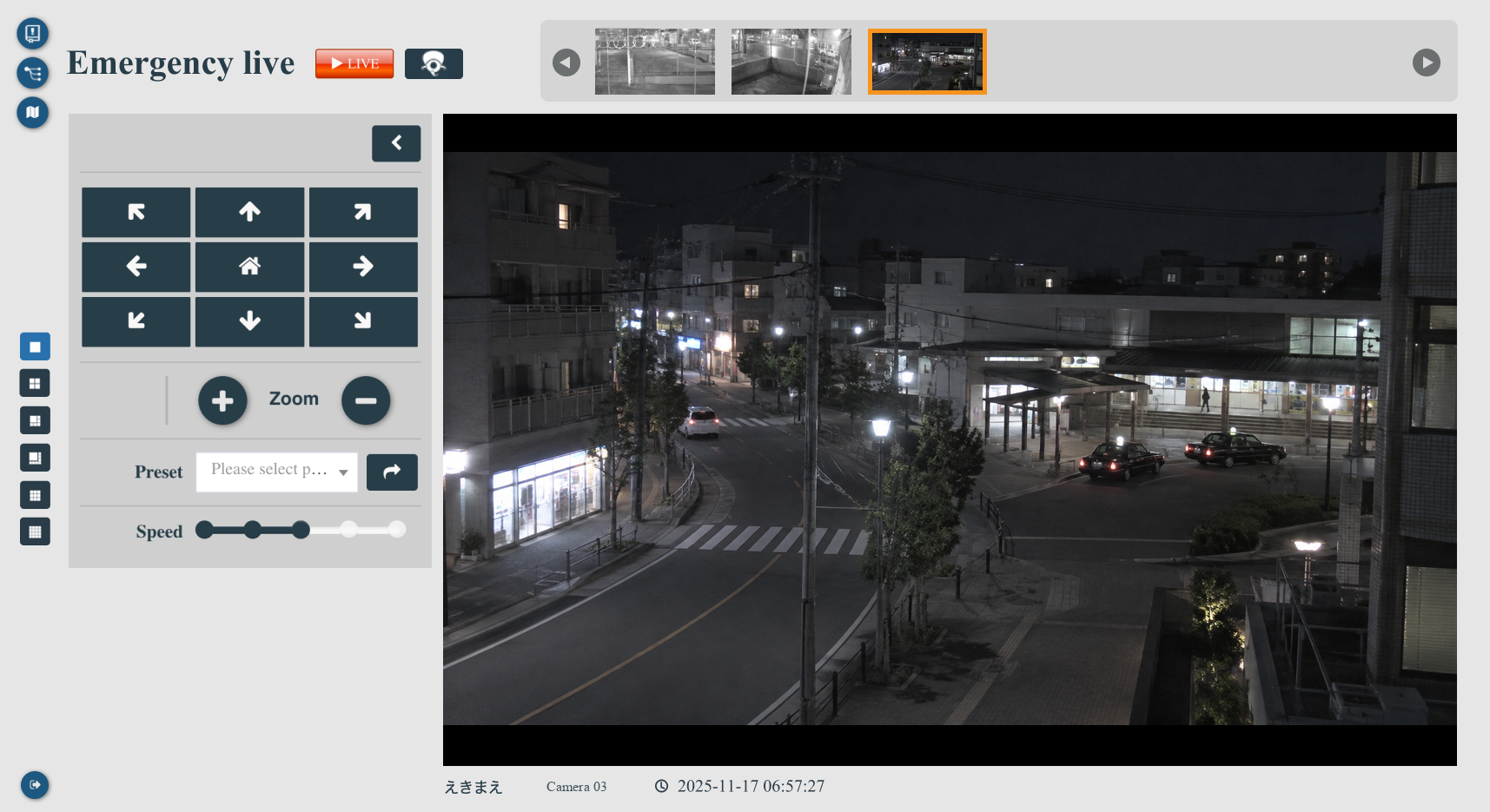Screen dimensions: 1490x812
Task: Pan the camera down-left
Action: (136, 321)
